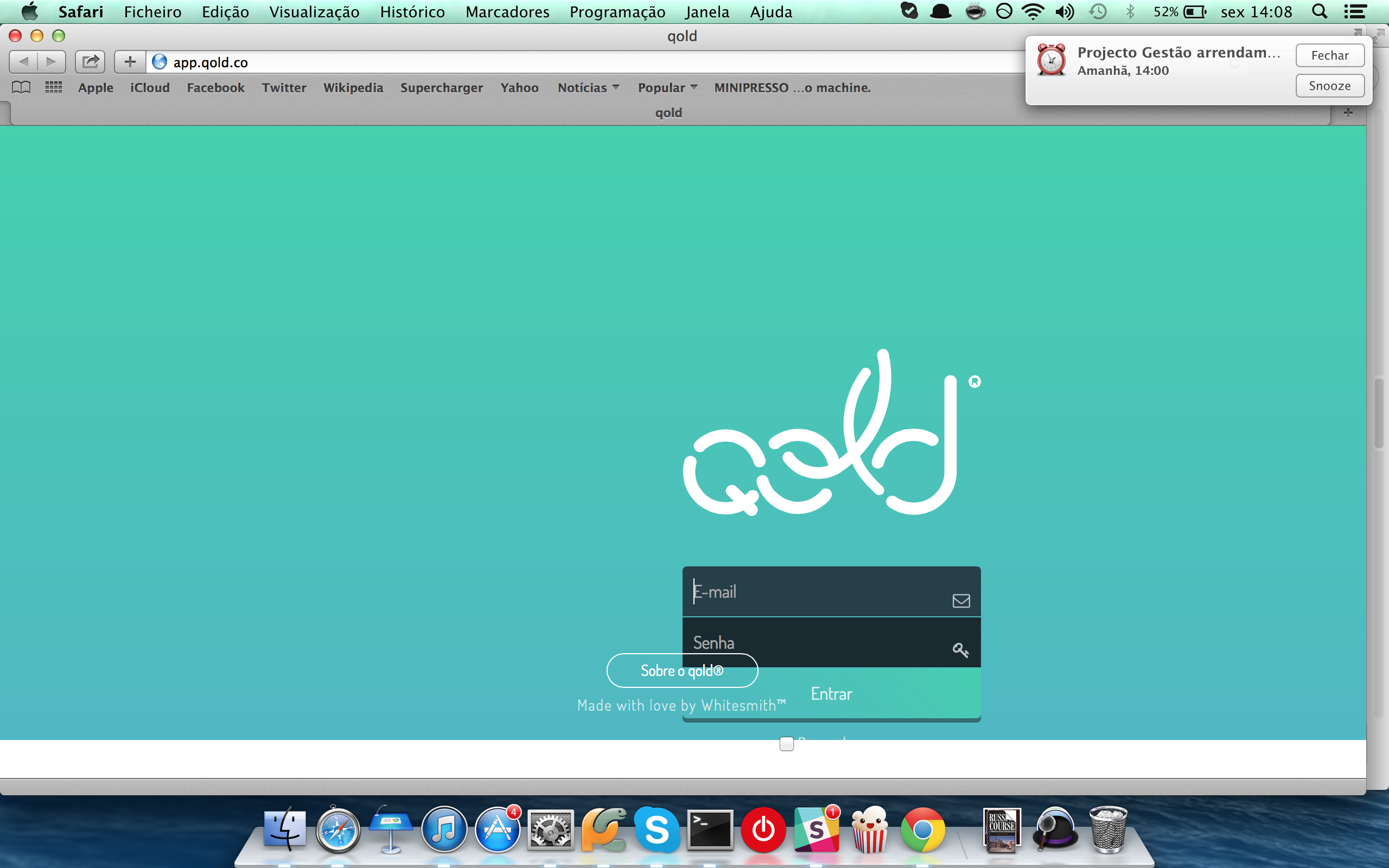Focus the E-mail input field

click(831, 592)
